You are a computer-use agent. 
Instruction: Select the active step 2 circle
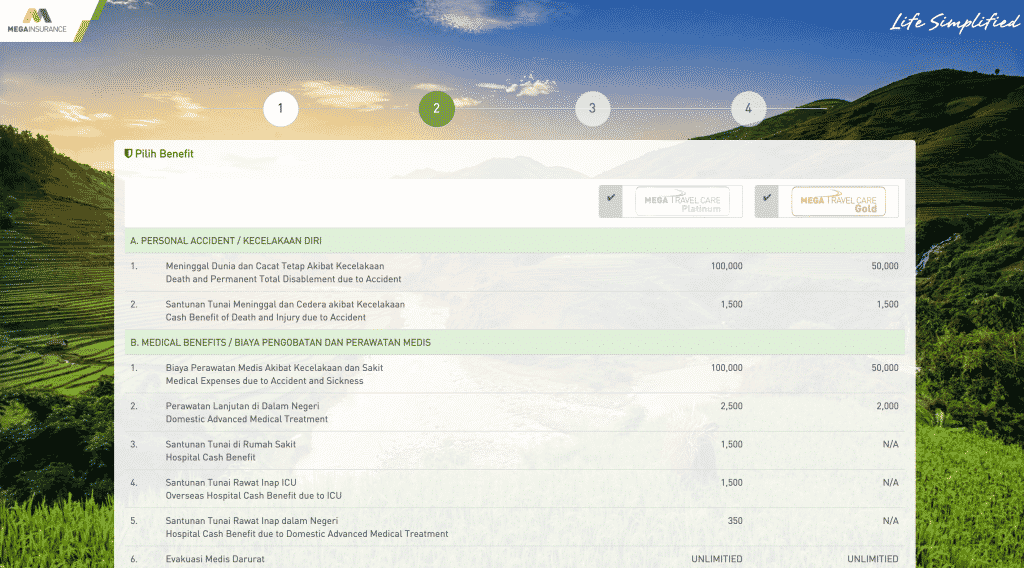[x=436, y=108]
